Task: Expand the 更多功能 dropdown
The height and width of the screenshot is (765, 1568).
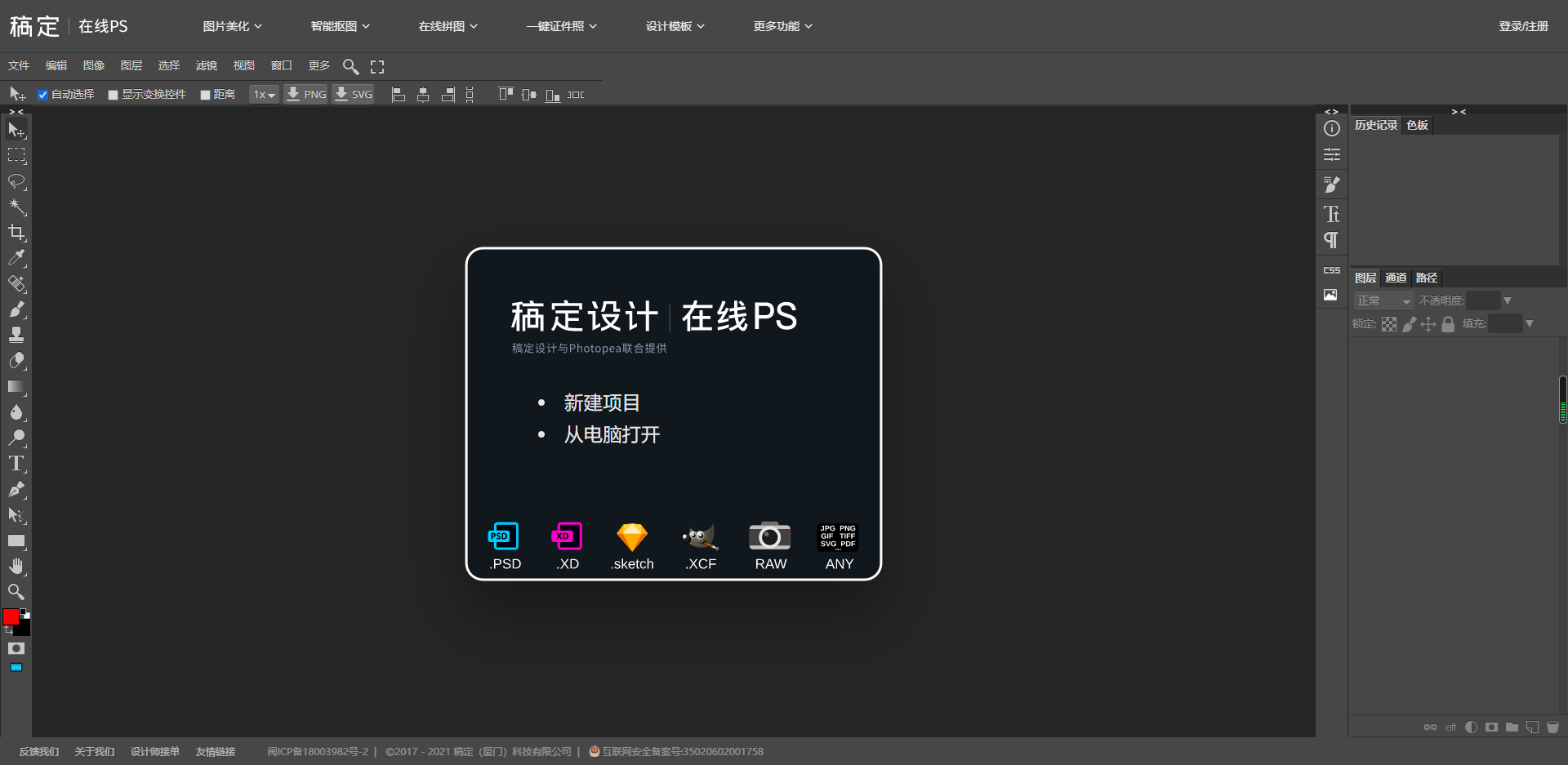Action: click(783, 26)
